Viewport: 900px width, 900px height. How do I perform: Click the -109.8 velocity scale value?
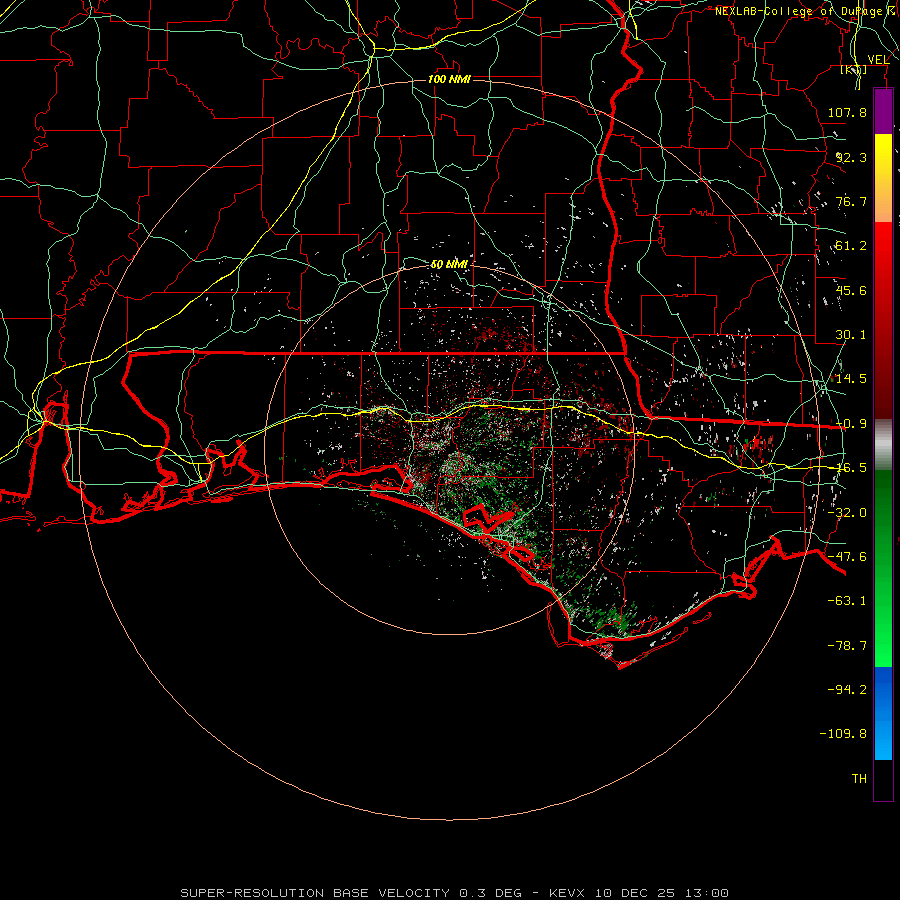(843, 734)
